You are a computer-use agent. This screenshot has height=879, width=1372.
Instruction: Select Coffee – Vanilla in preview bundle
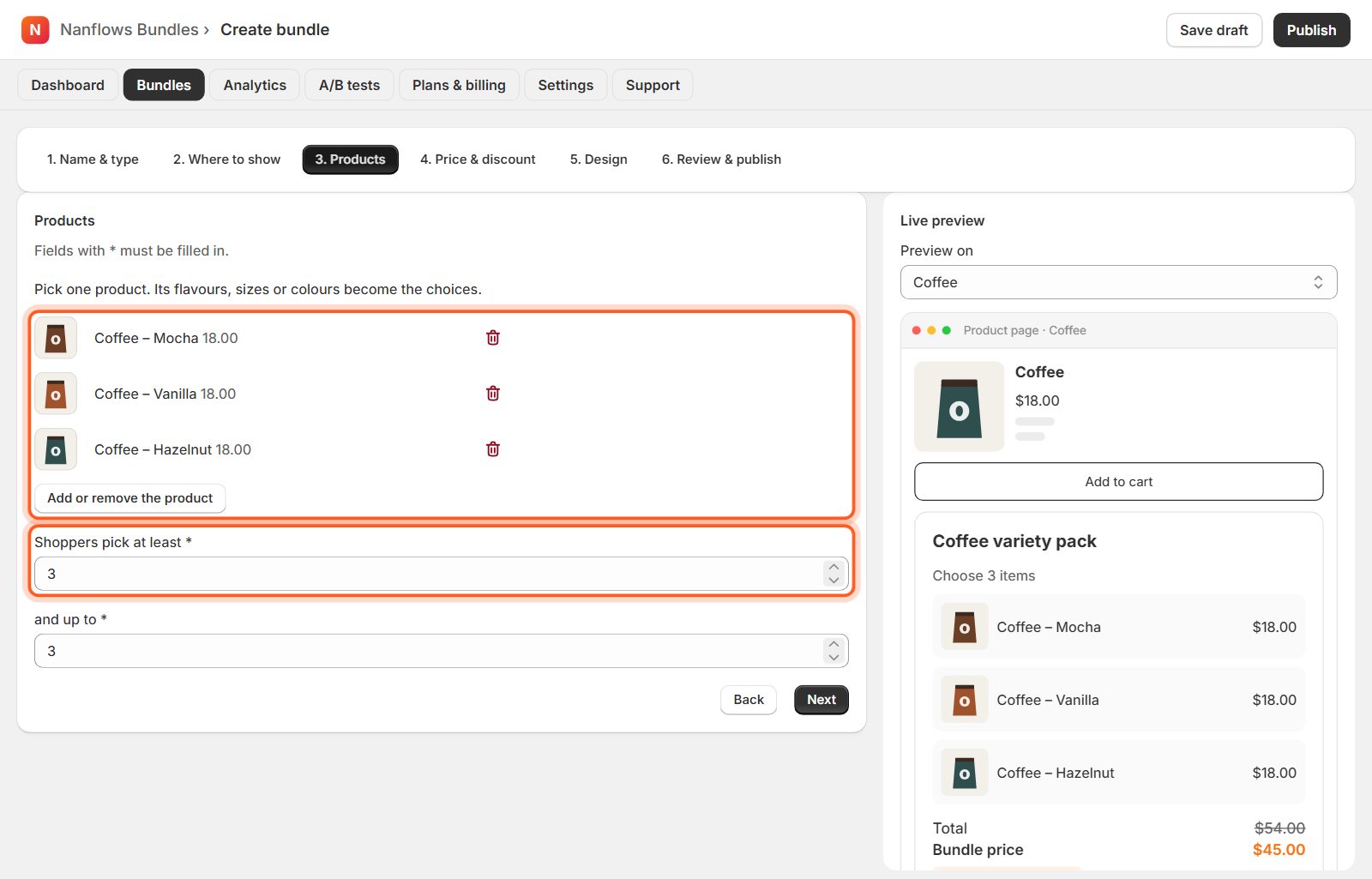coord(1118,700)
